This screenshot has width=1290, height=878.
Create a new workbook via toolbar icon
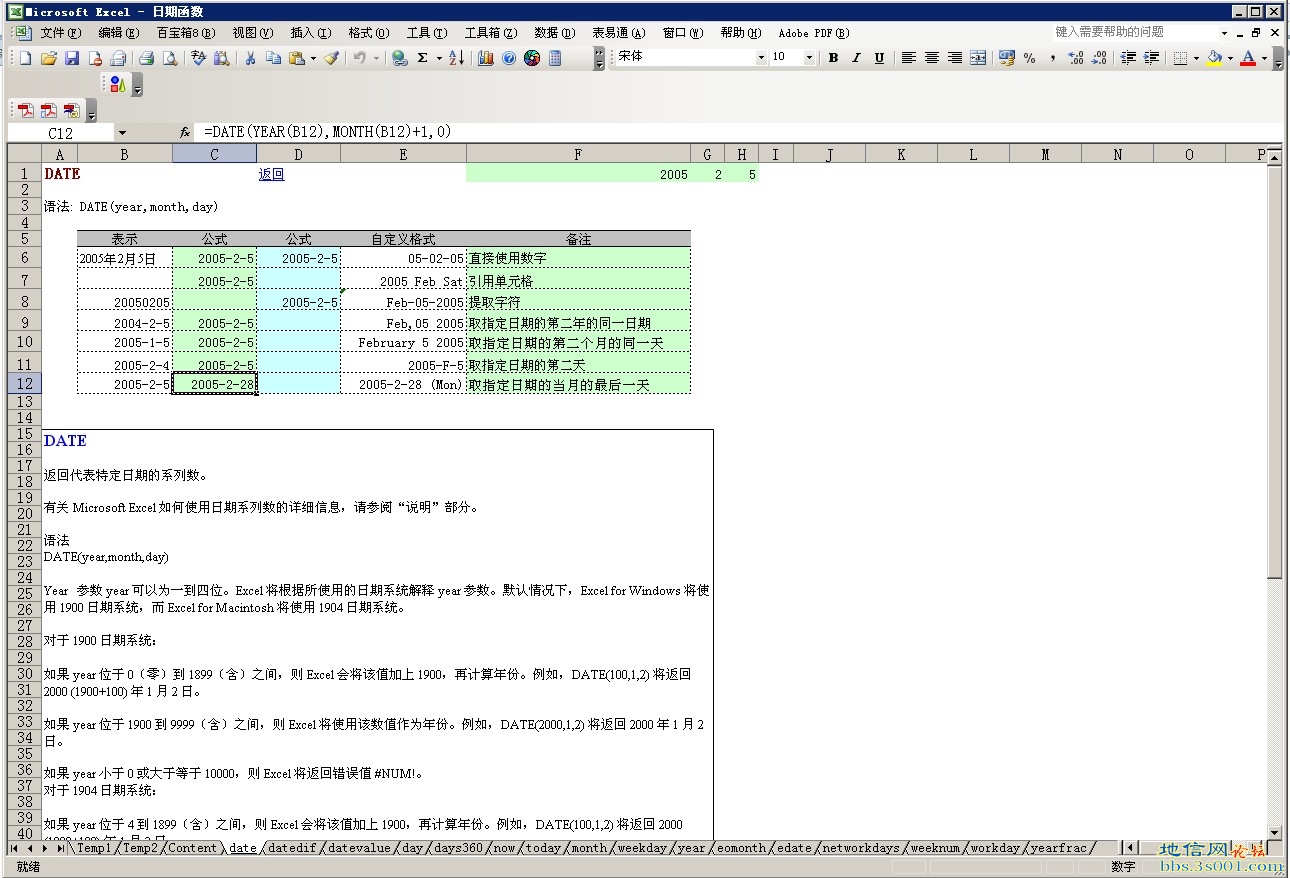tap(25, 58)
